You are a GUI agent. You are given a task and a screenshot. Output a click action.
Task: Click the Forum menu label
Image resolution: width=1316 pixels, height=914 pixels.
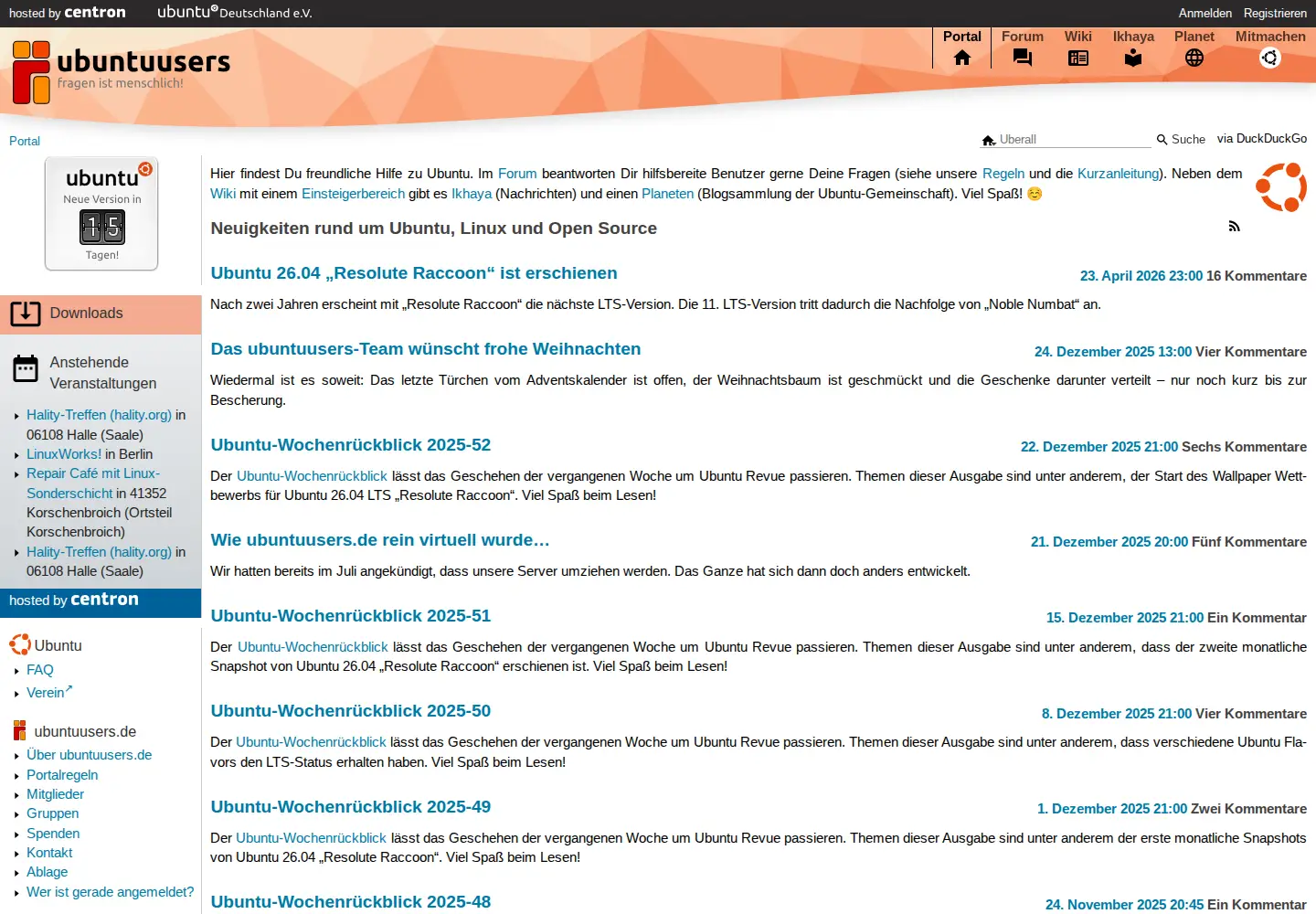click(1022, 37)
